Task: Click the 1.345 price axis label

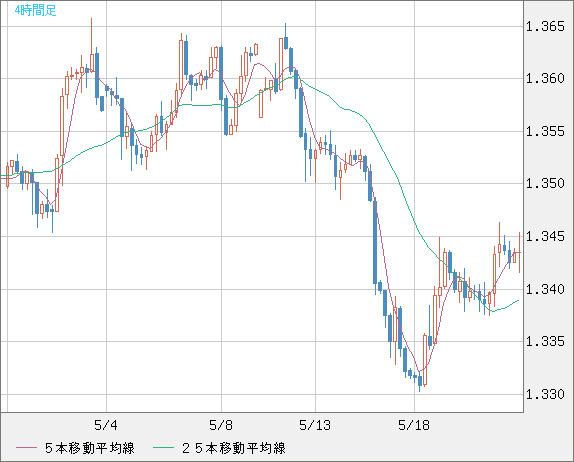Action: pyautogui.click(x=545, y=236)
